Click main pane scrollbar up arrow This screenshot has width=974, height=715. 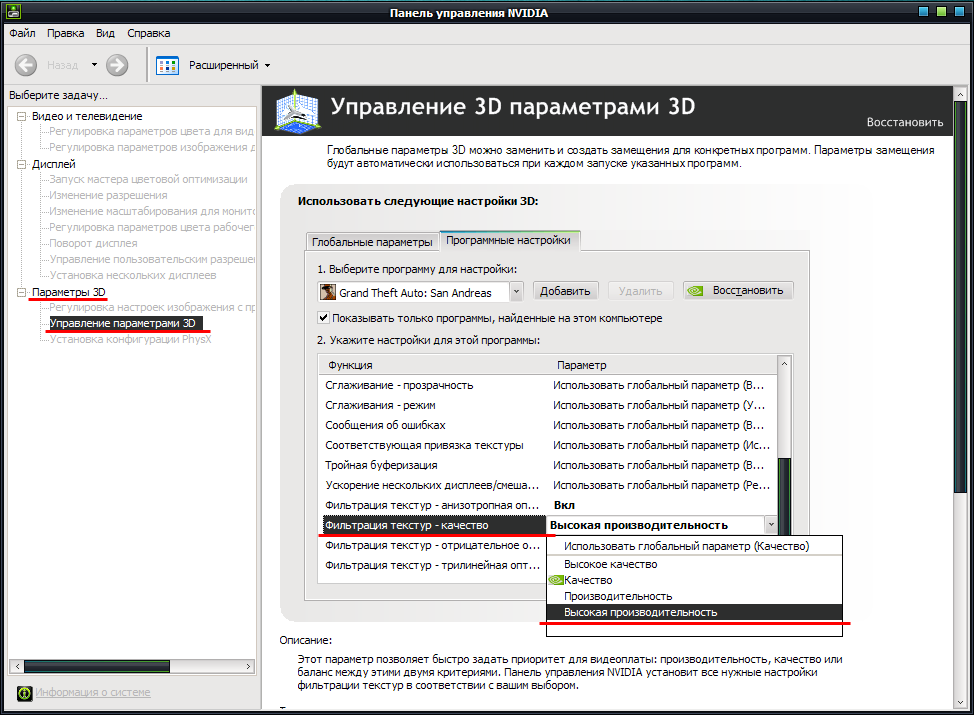click(x=960, y=94)
